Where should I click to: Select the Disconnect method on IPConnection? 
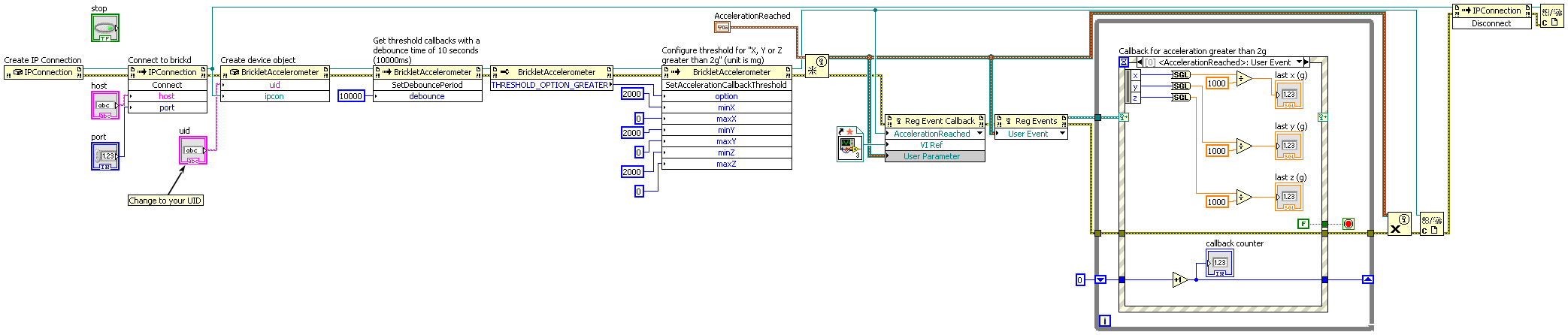coord(1491,23)
